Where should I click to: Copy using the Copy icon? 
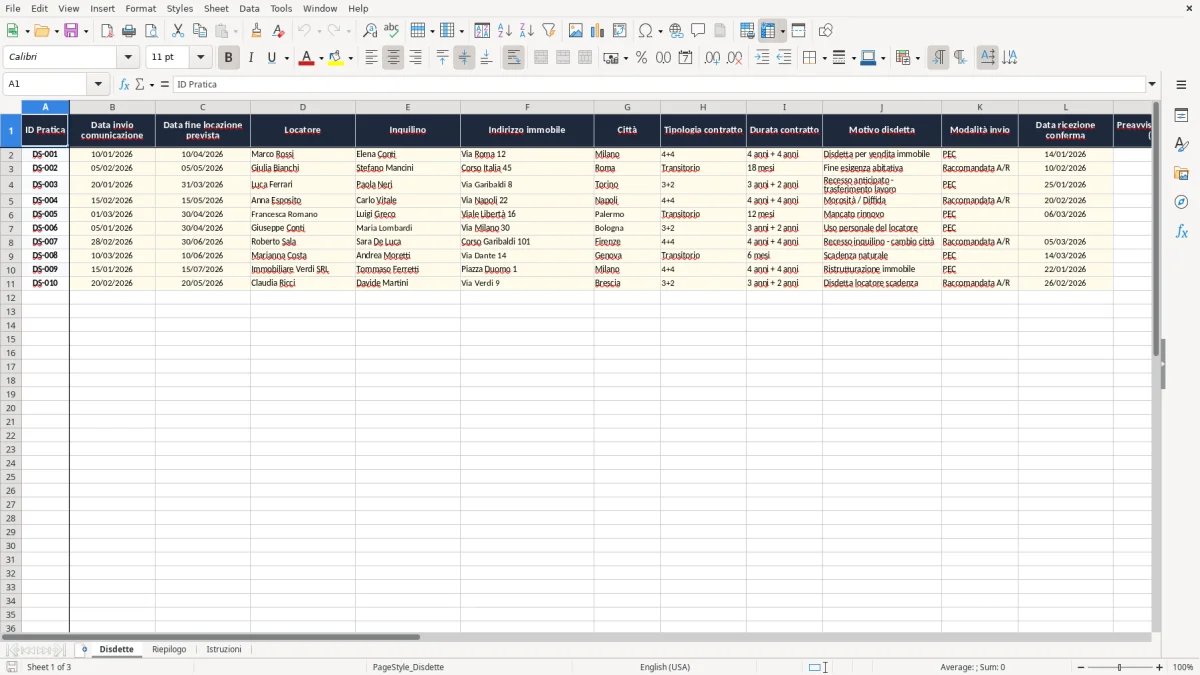point(200,31)
